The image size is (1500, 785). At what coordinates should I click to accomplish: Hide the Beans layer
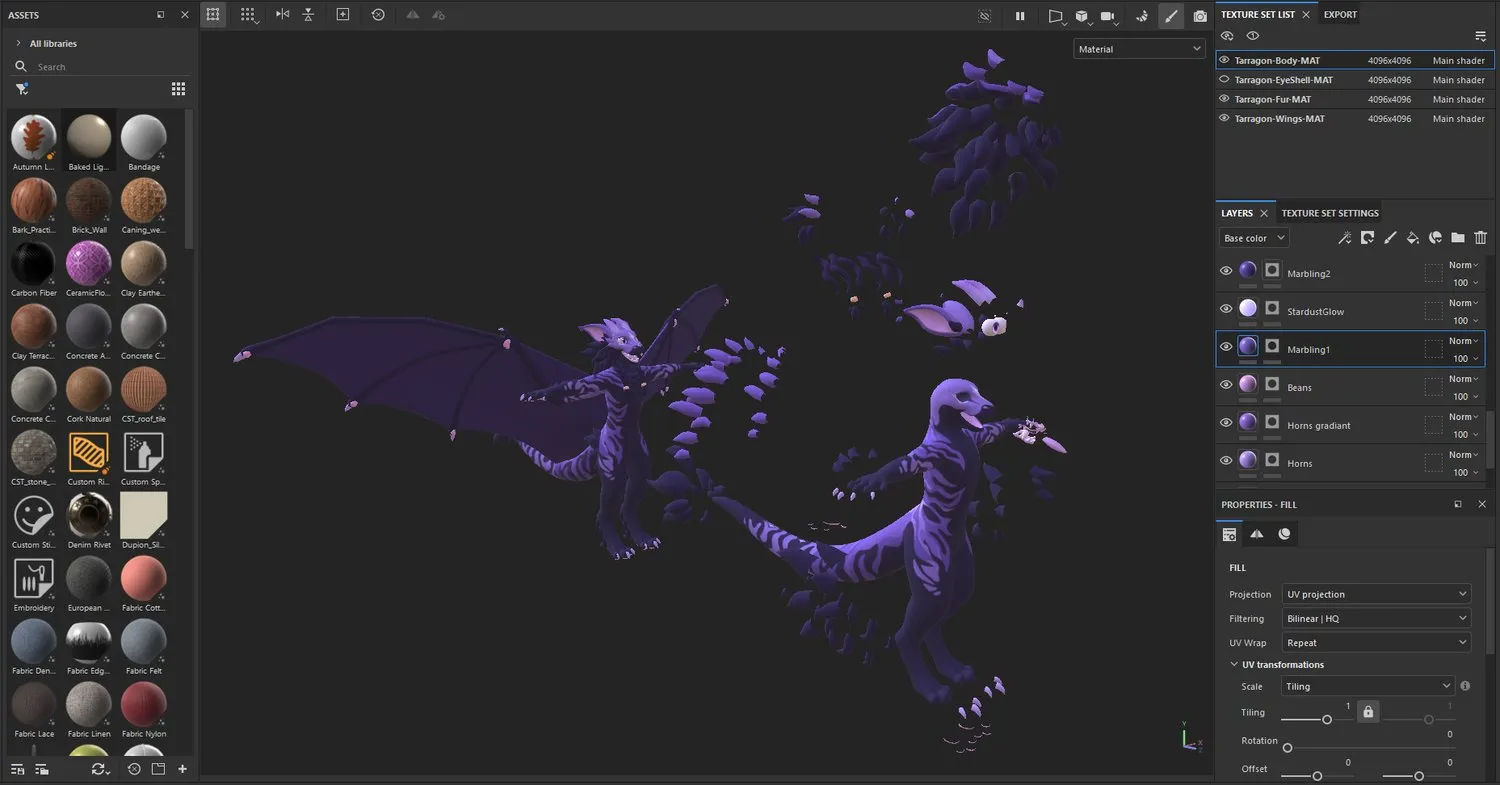tap(1226, 385)
